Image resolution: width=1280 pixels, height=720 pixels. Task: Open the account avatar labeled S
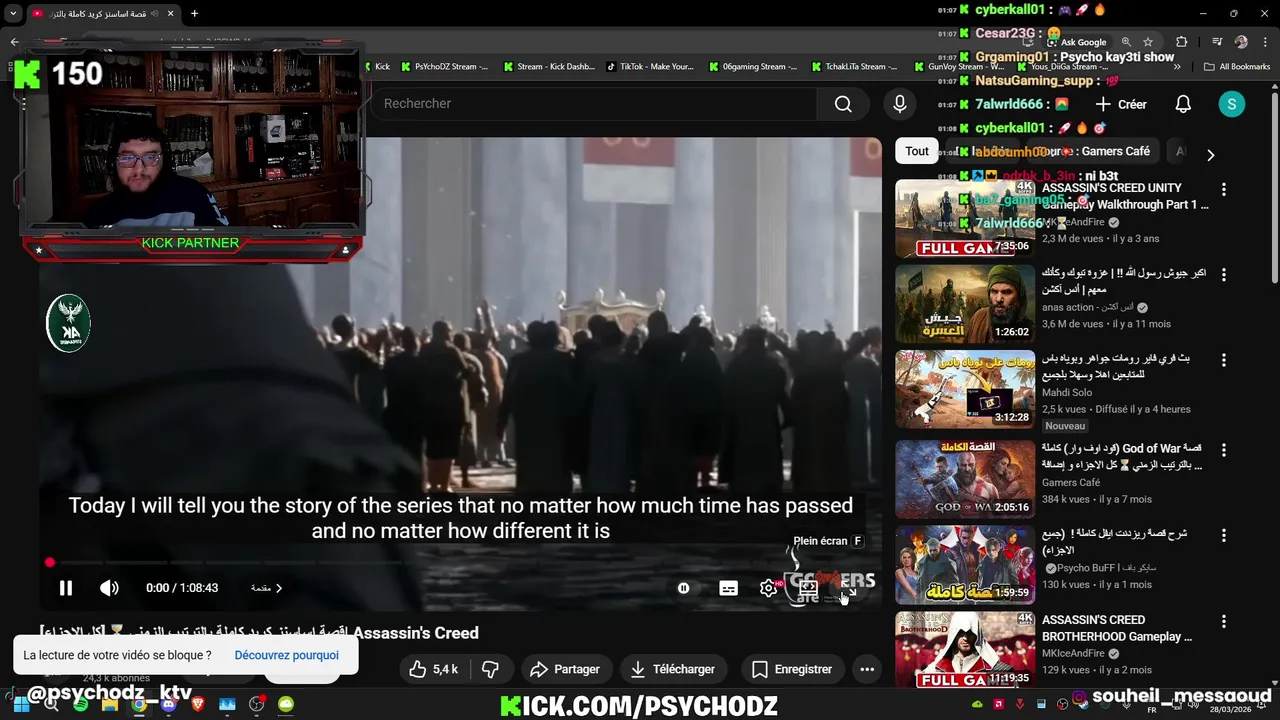(x=1231, y=104)
